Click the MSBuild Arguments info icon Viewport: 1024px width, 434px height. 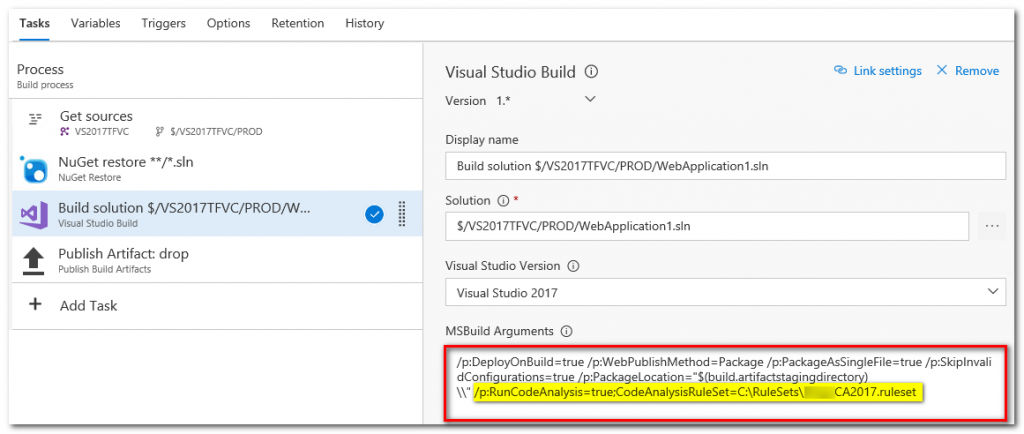(566, 331)
